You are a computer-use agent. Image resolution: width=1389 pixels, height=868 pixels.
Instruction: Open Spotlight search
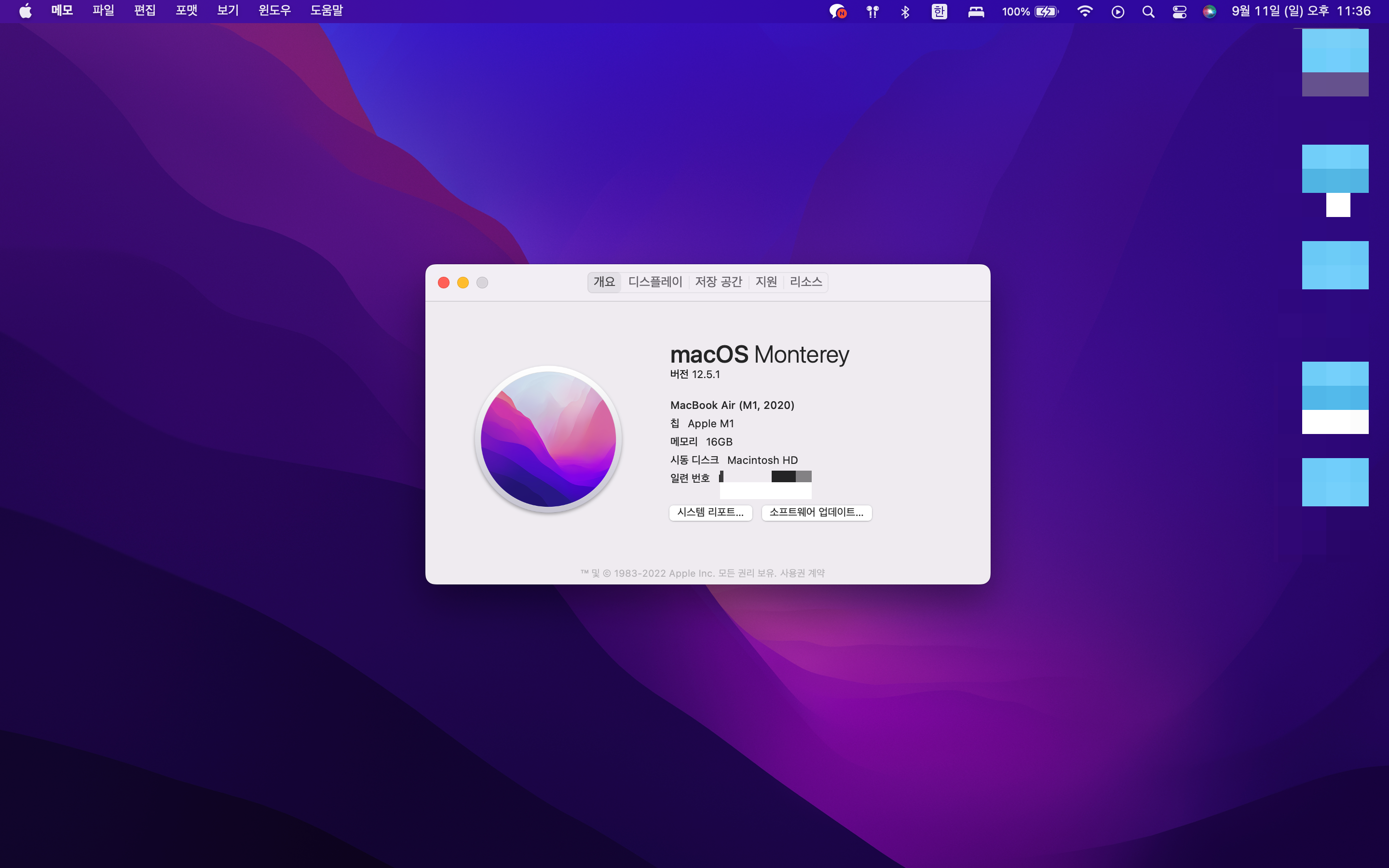coord(1148,12)
